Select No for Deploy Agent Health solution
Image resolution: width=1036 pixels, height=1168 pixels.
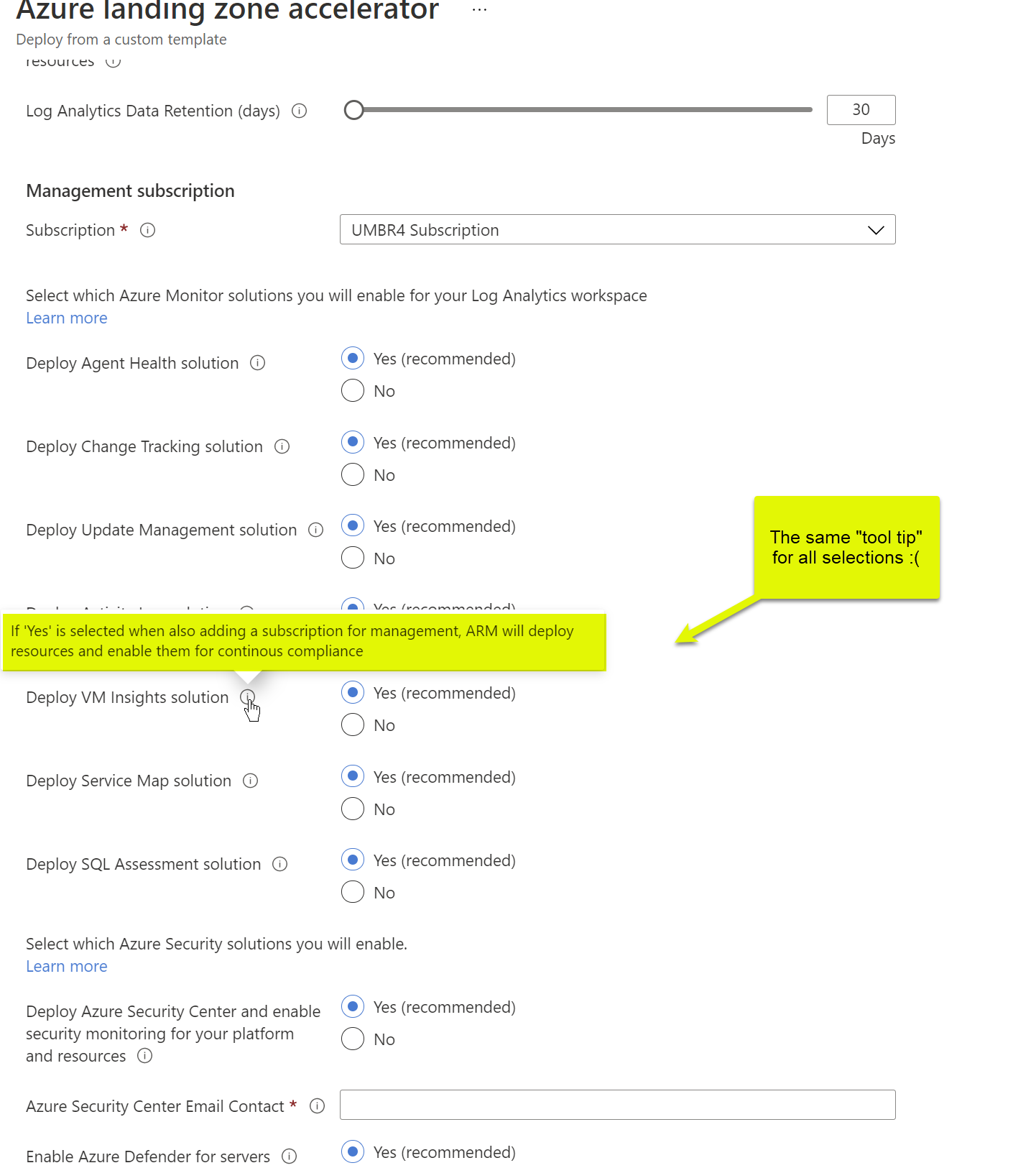(353, 390)
